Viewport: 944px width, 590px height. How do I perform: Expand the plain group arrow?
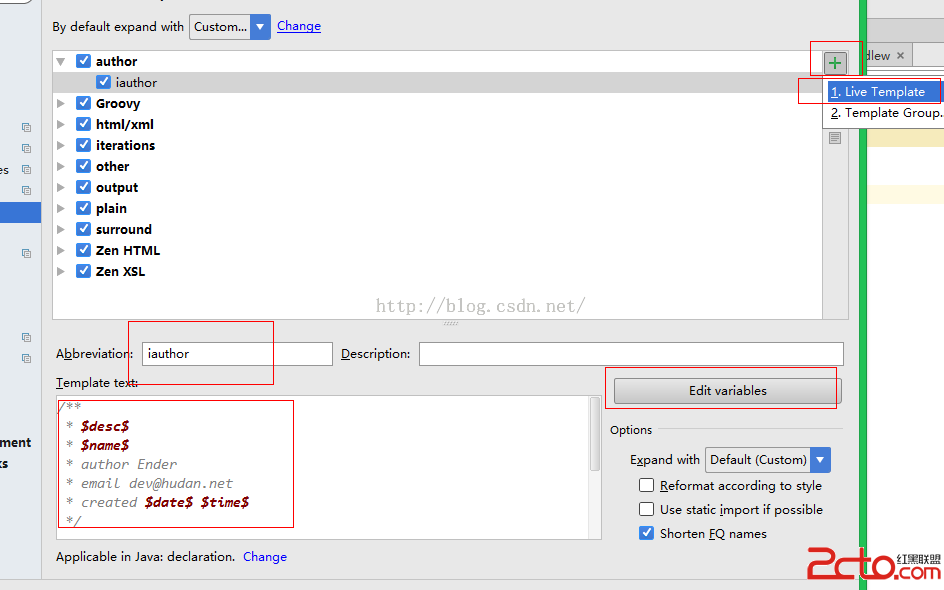pyautogui.click(x=61, y=209)
